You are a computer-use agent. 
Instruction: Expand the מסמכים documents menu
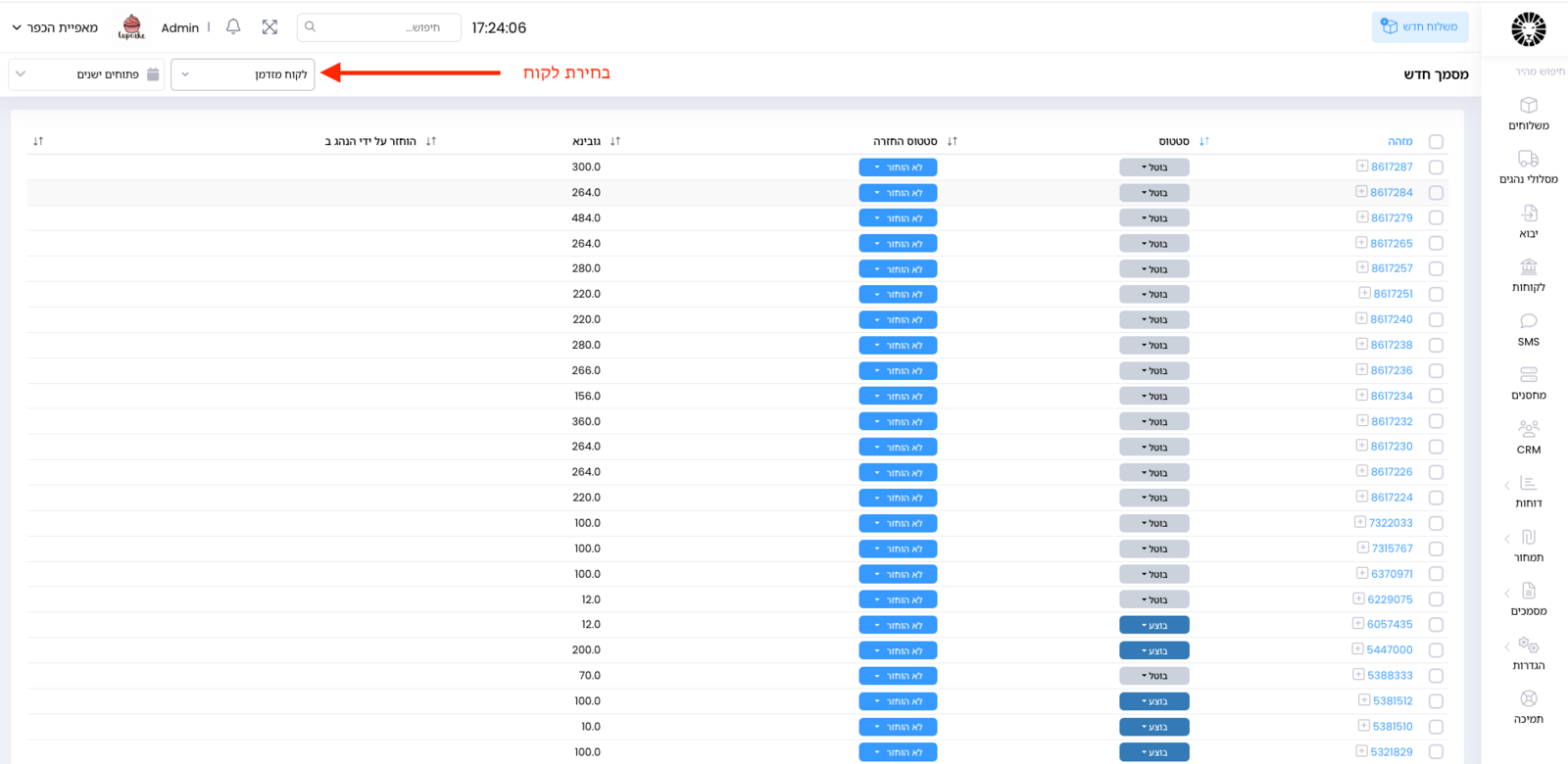tap(1528, 599)
